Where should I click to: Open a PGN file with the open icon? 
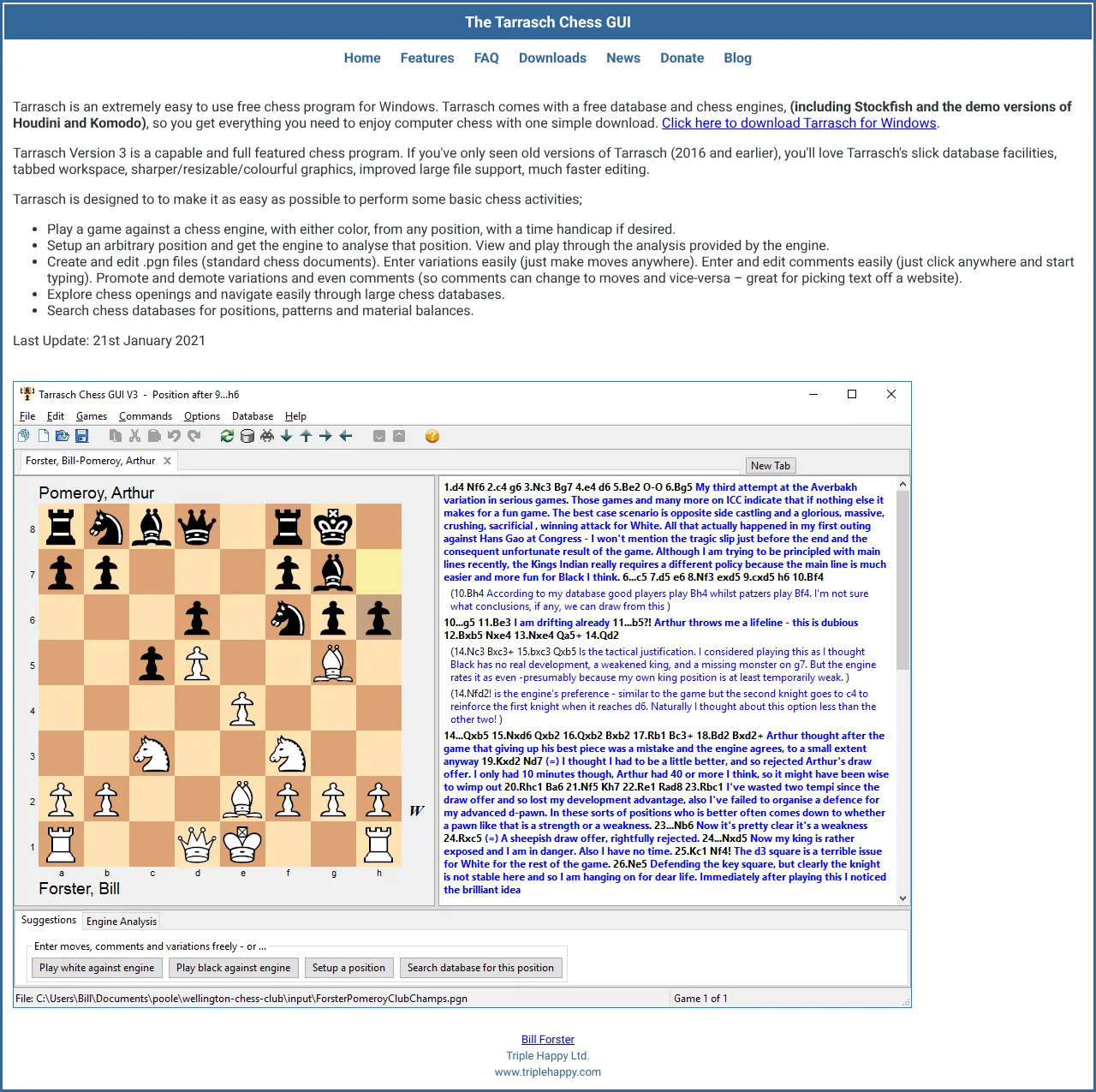tap(62, 436)
